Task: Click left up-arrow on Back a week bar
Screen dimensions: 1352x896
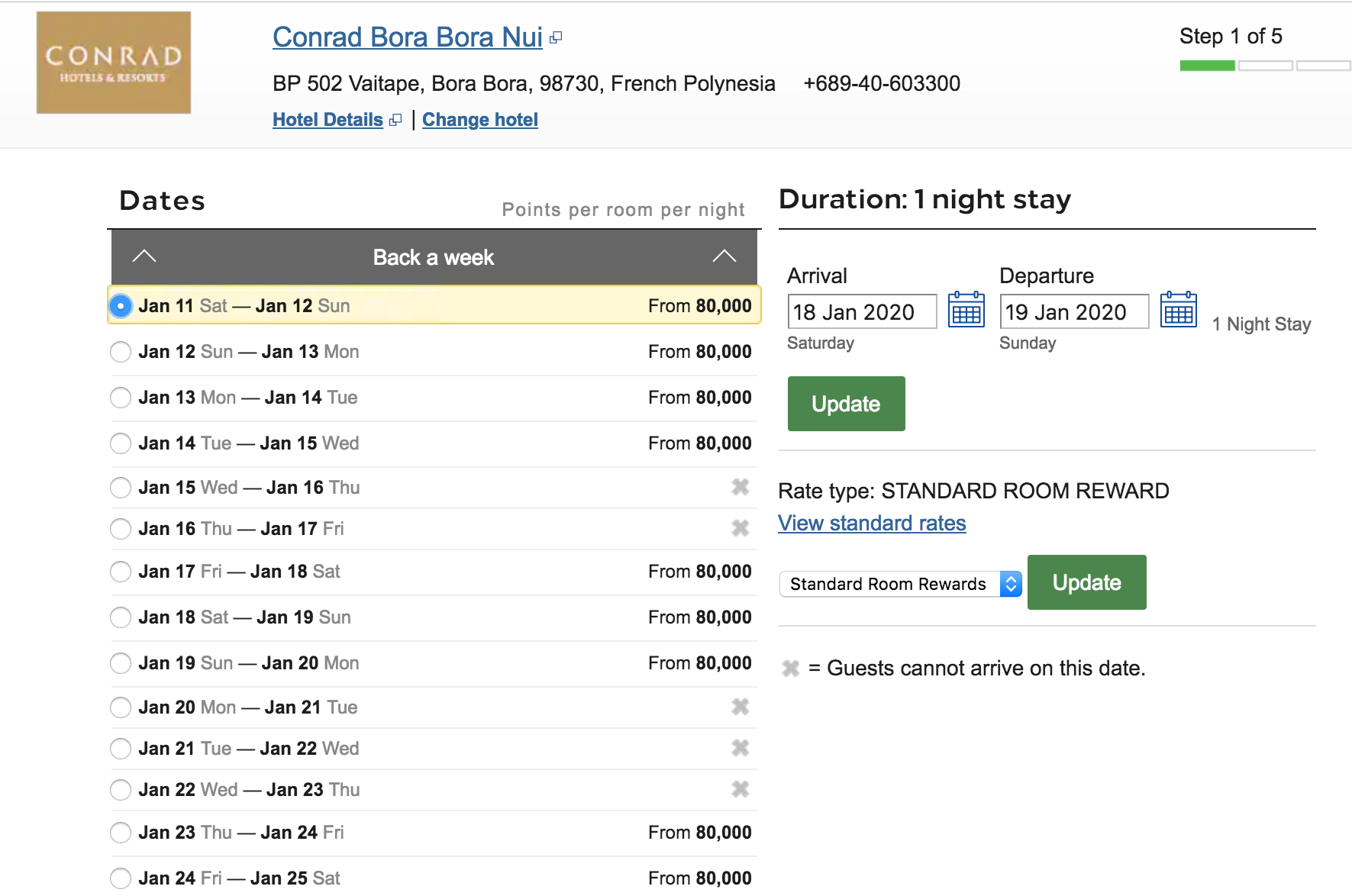Action: (144, 256)
